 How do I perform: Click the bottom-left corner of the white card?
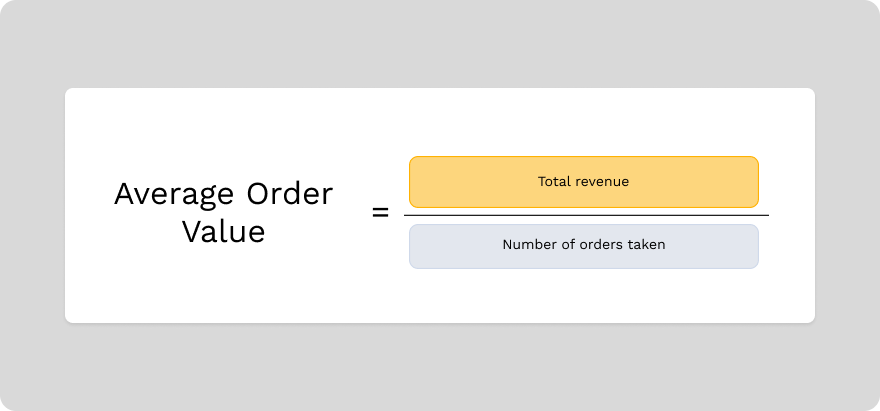(x=69, y=319)
